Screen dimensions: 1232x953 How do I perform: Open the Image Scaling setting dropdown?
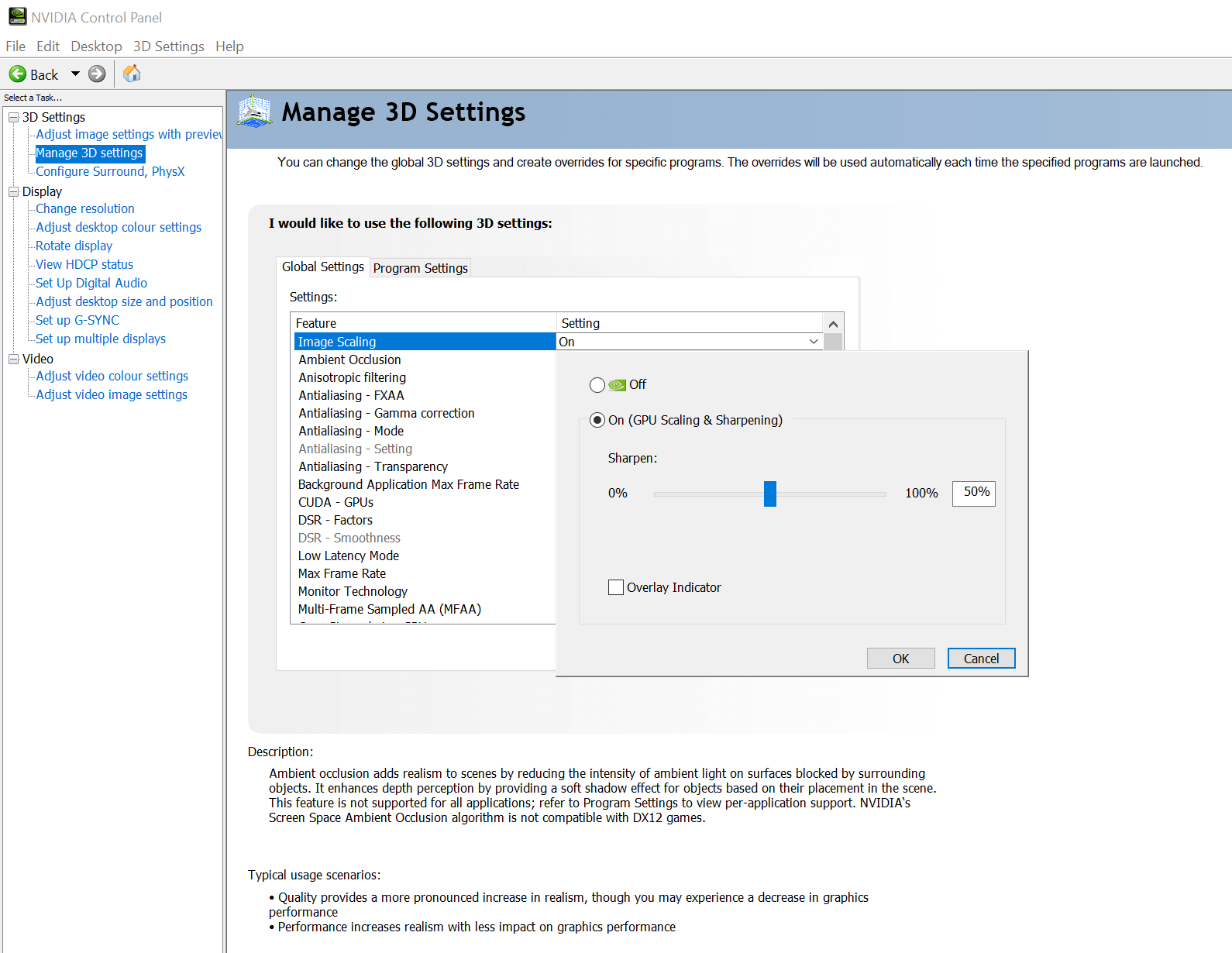813,342
